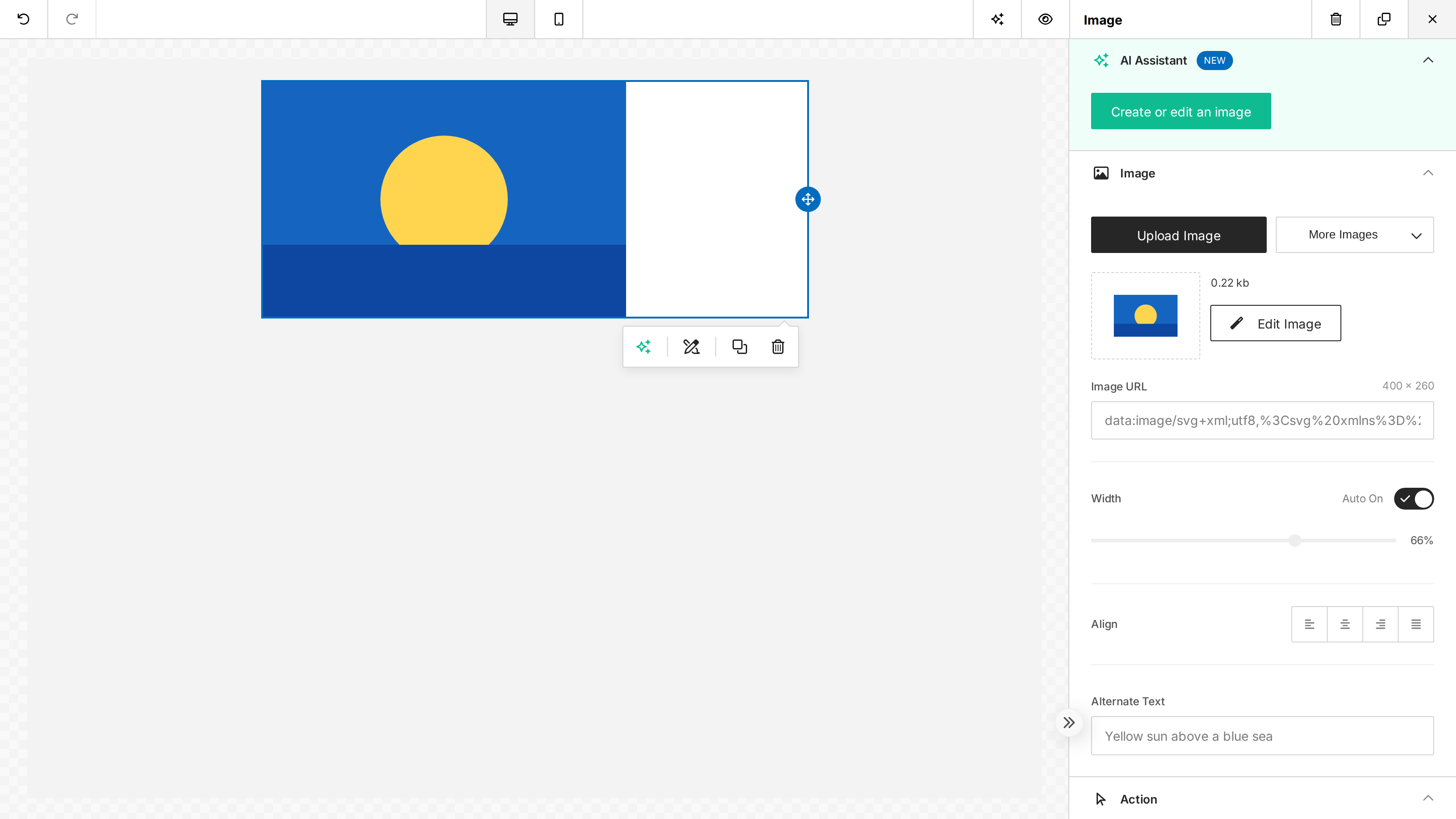
Task: Open AI sparkle tool in top bar
Action: [997, 19]
